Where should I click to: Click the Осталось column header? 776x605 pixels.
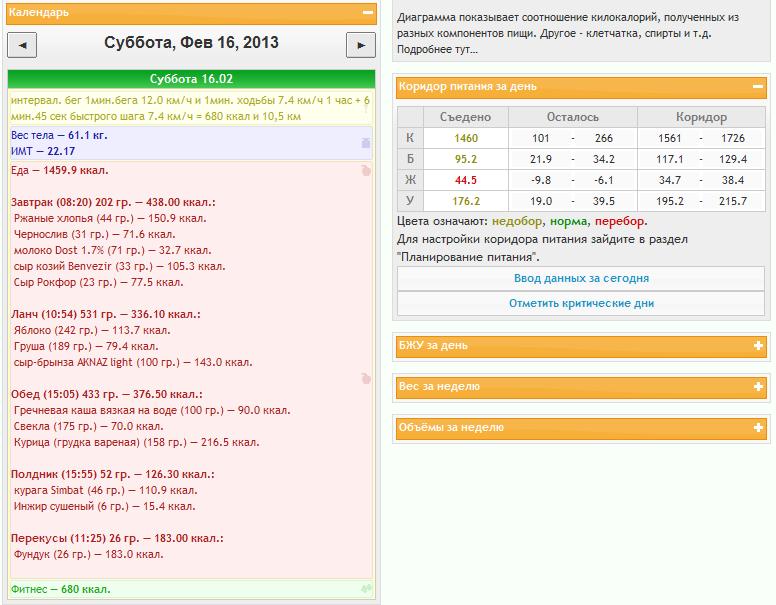coord(573,117)
